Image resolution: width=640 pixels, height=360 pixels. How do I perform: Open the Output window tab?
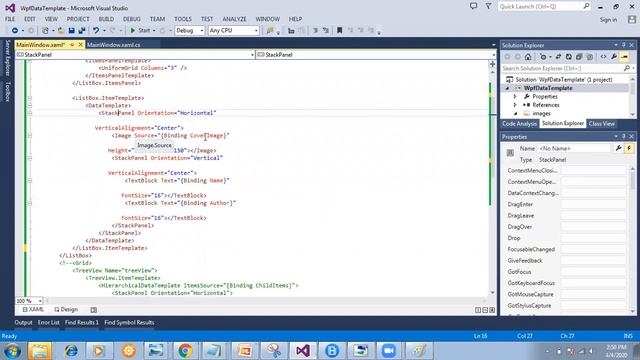point(23,322)
